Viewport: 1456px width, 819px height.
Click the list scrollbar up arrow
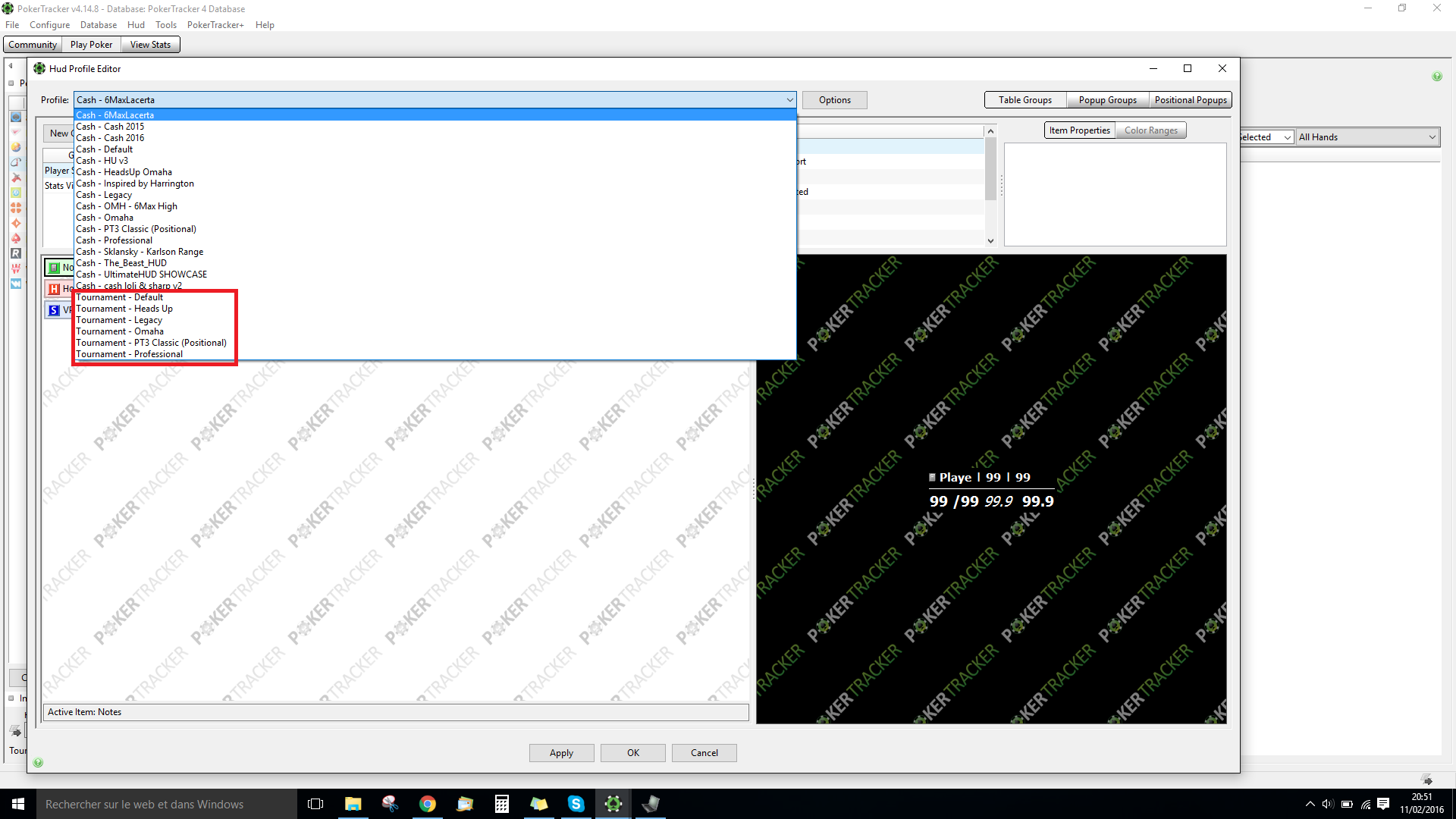[x=990, y=131]
